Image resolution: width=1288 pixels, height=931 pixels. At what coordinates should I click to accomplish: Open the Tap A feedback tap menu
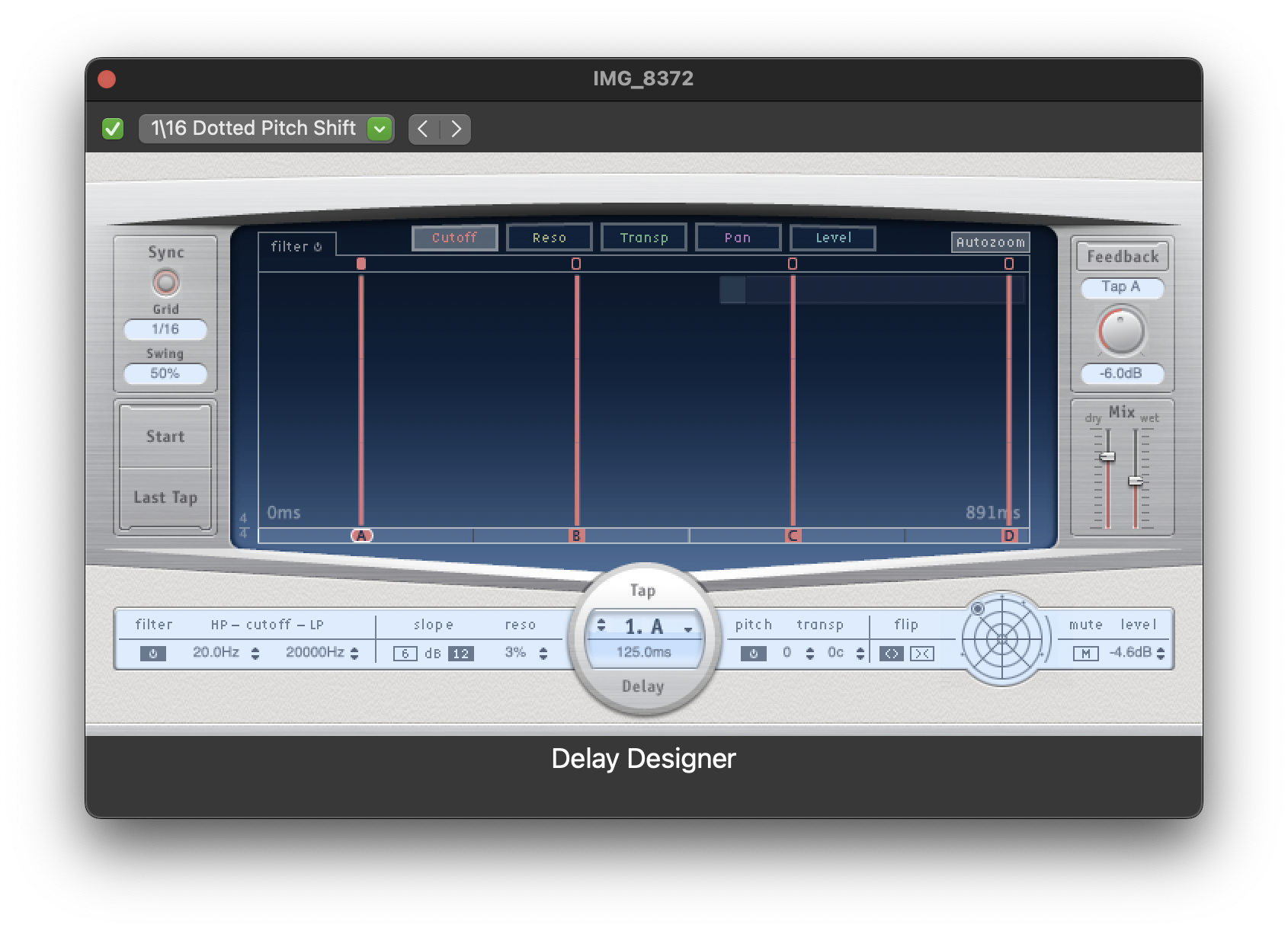(x=1122, y=287)
